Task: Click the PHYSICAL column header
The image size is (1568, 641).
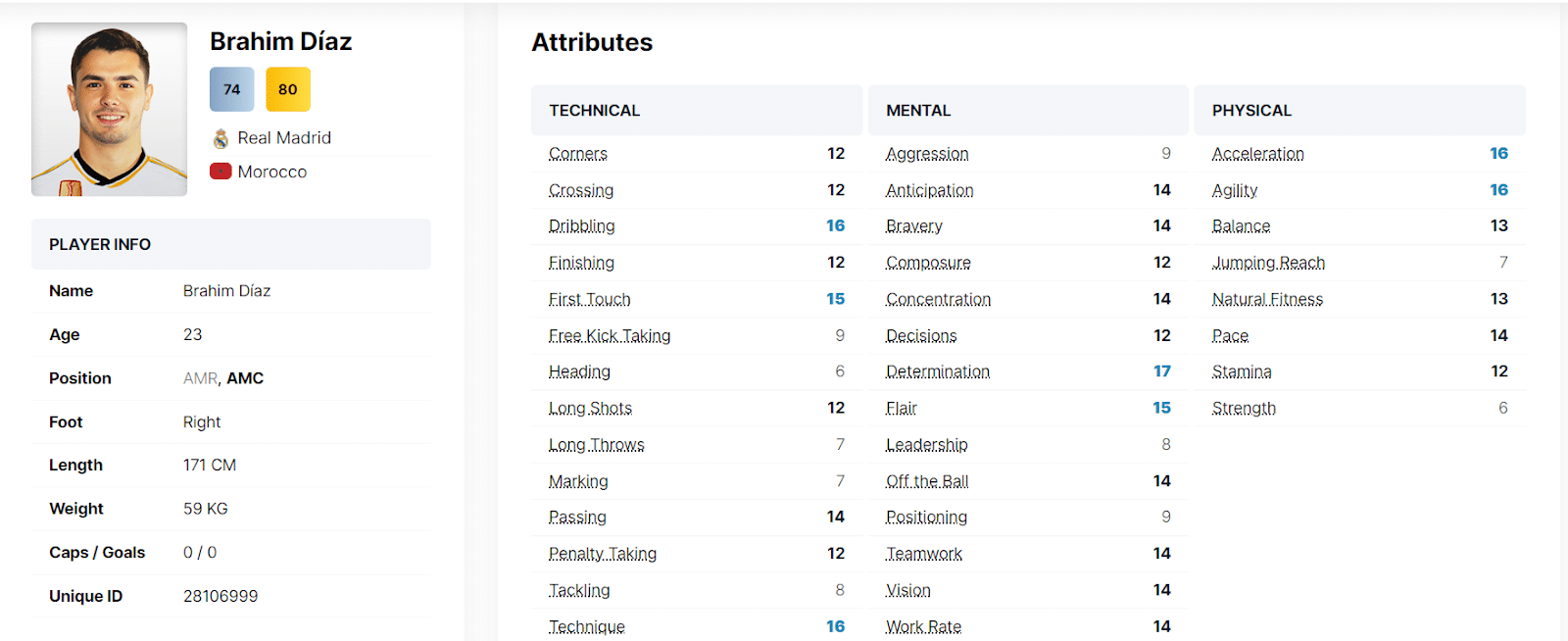Action: [1251, 111]
